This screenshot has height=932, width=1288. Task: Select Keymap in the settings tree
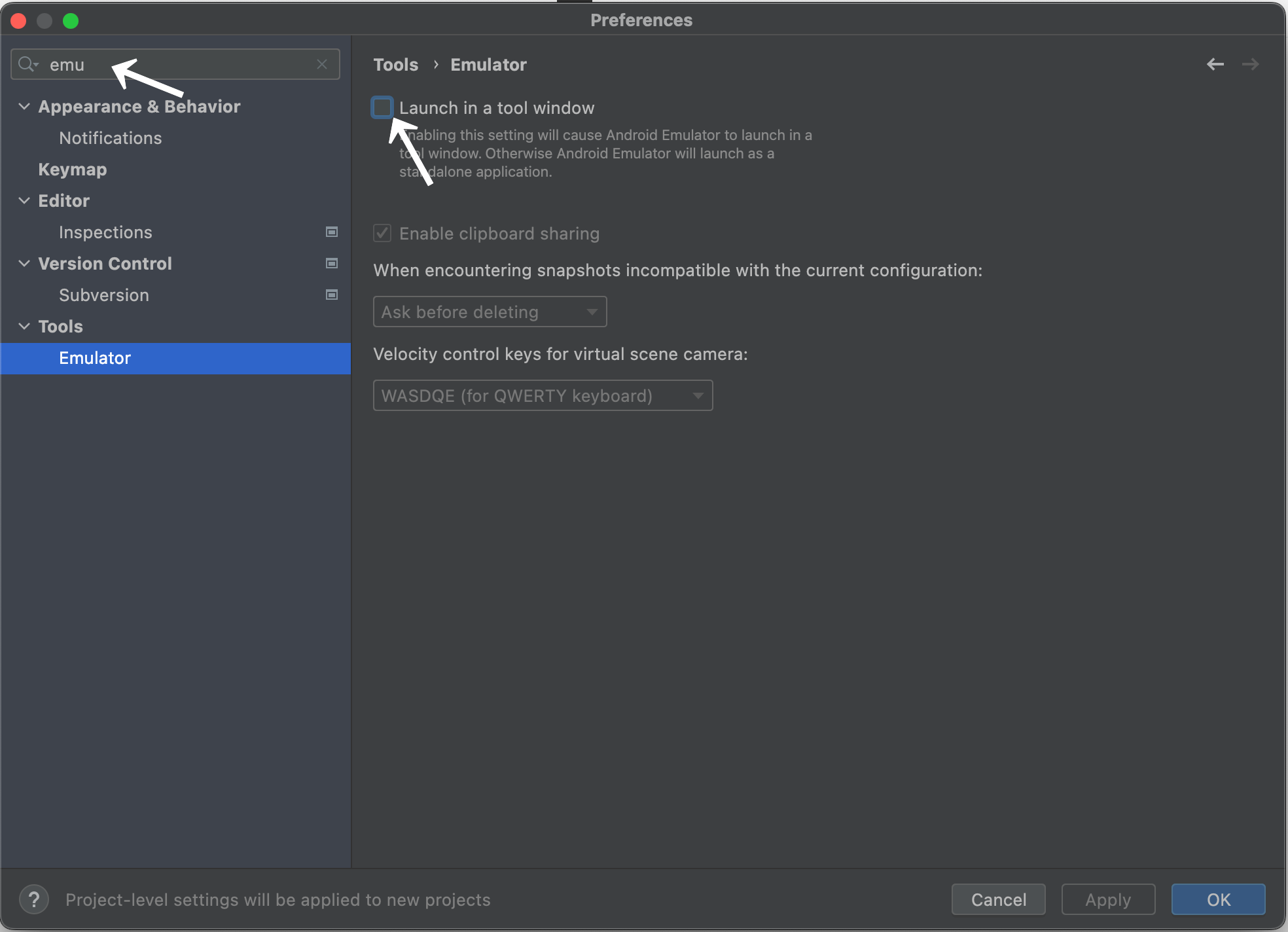[x=72, y=170]
